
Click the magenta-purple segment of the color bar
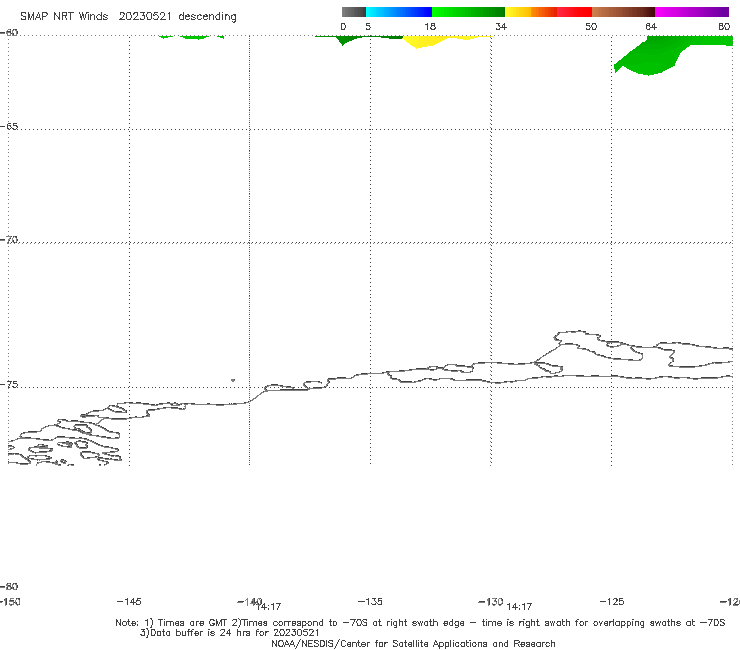pos(692,12)
